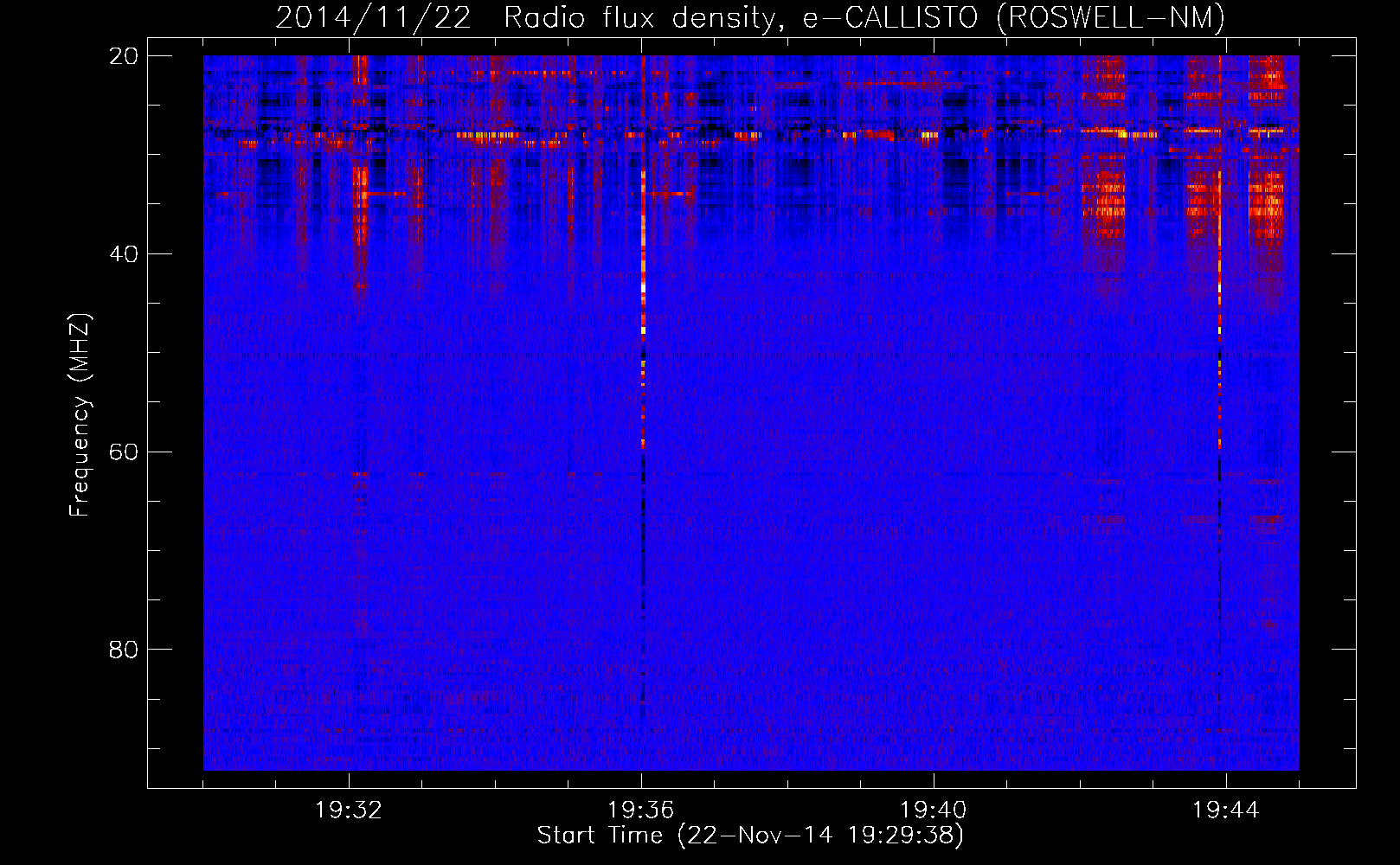Click the frequency tick label 40
The image size is (1400, 865).
(x=124, y=254)
